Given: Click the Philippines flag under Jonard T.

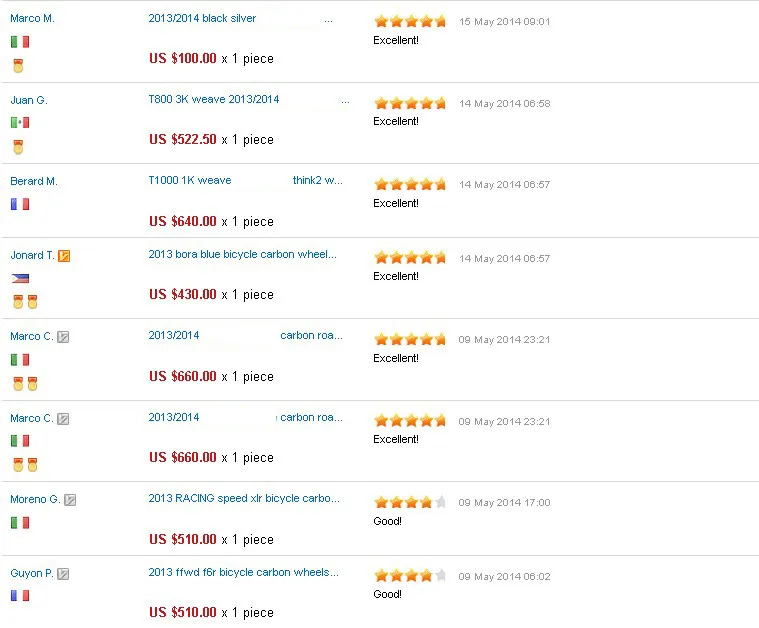Looking at the screenshot, I should click(x=20, y=278).
